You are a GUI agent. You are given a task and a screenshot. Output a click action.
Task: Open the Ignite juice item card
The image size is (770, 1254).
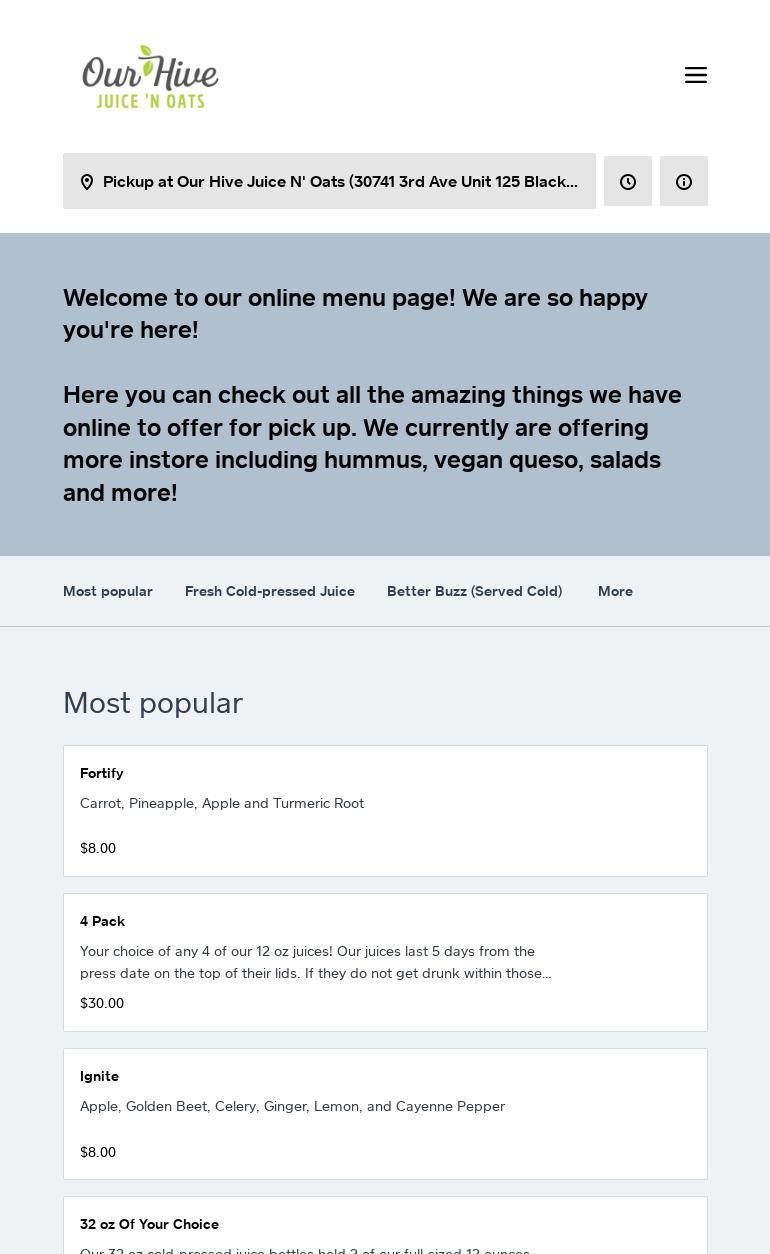pos(385,1114)
